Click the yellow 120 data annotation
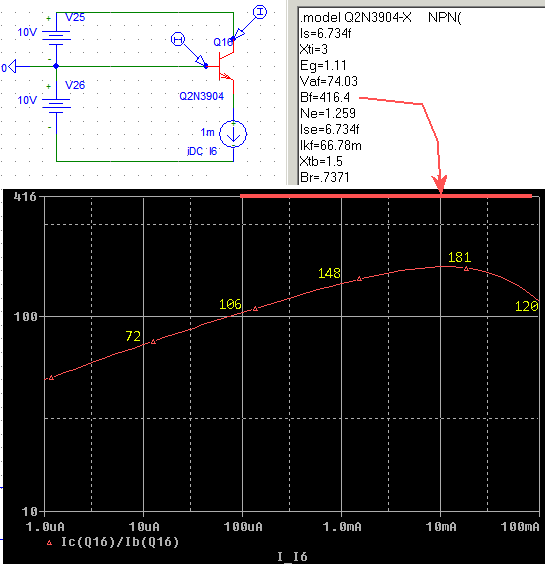Screen dimensions: 545x564 [527, 306]
